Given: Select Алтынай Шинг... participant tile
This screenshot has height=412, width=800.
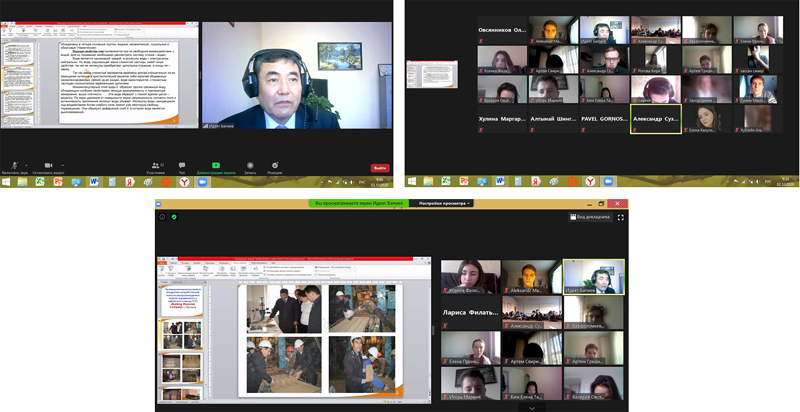Looking at the screenshot, I should [x=554, y=119].
